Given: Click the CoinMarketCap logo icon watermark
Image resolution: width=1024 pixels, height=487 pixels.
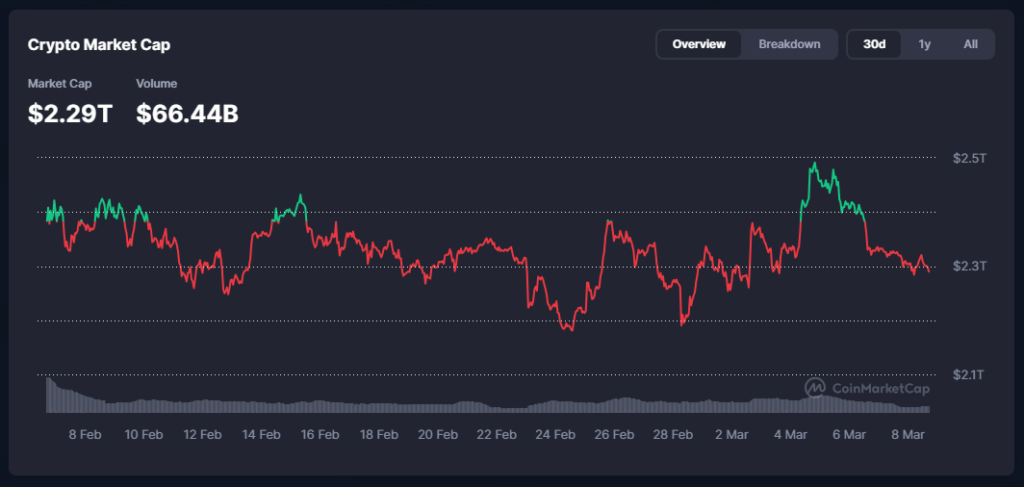Looking at the screenshot, I should coord(816,388).
